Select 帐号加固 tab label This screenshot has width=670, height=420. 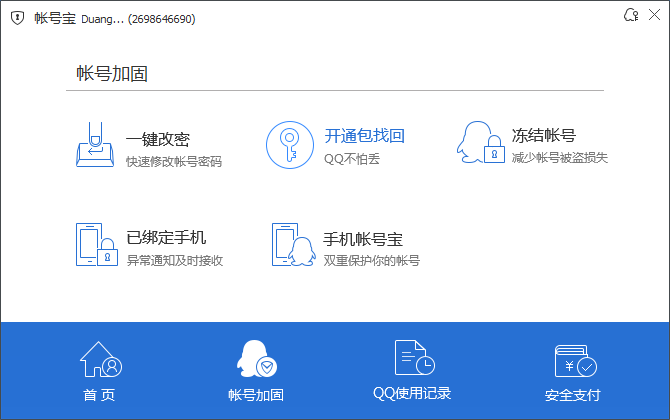256,395
